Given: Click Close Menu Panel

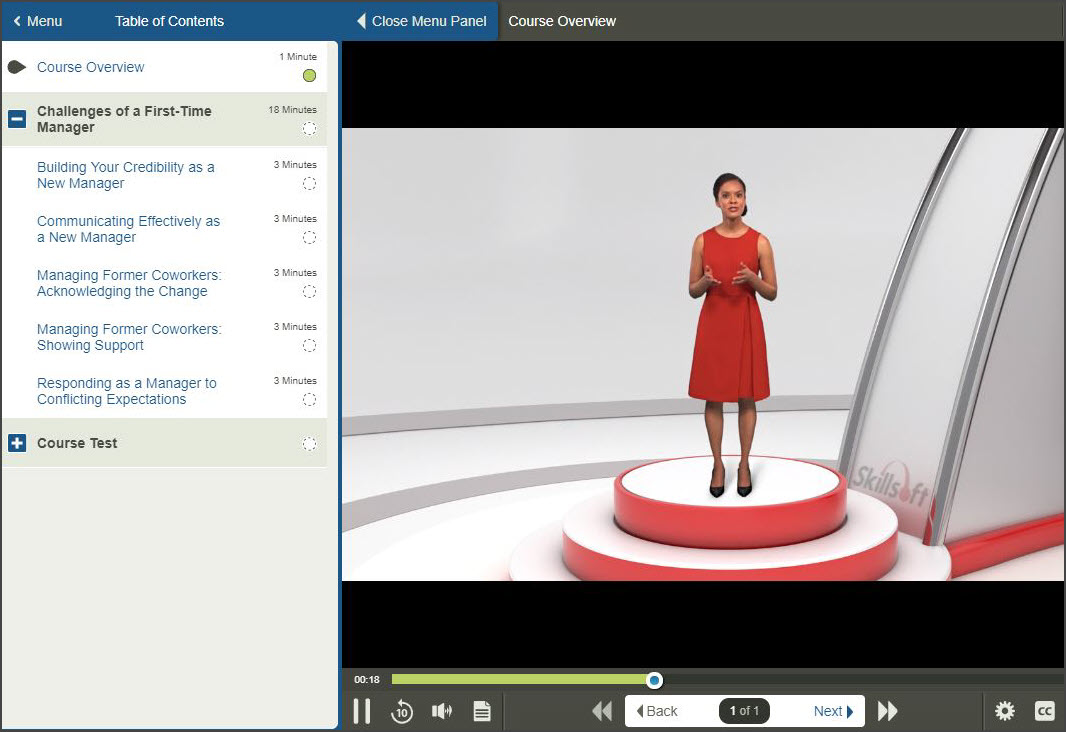Looking at the screenshot, I should pos(422,21).
